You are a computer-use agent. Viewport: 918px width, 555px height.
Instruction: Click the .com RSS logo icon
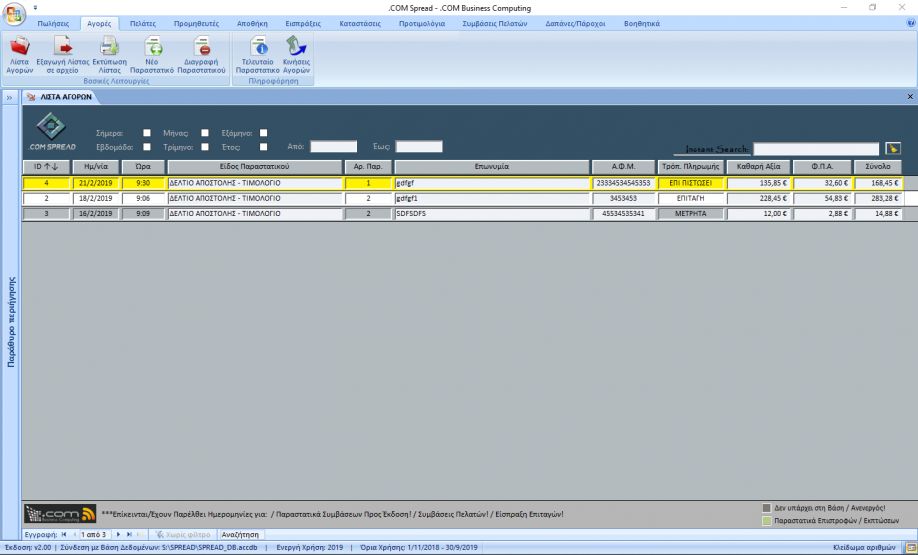click(60, 513)
